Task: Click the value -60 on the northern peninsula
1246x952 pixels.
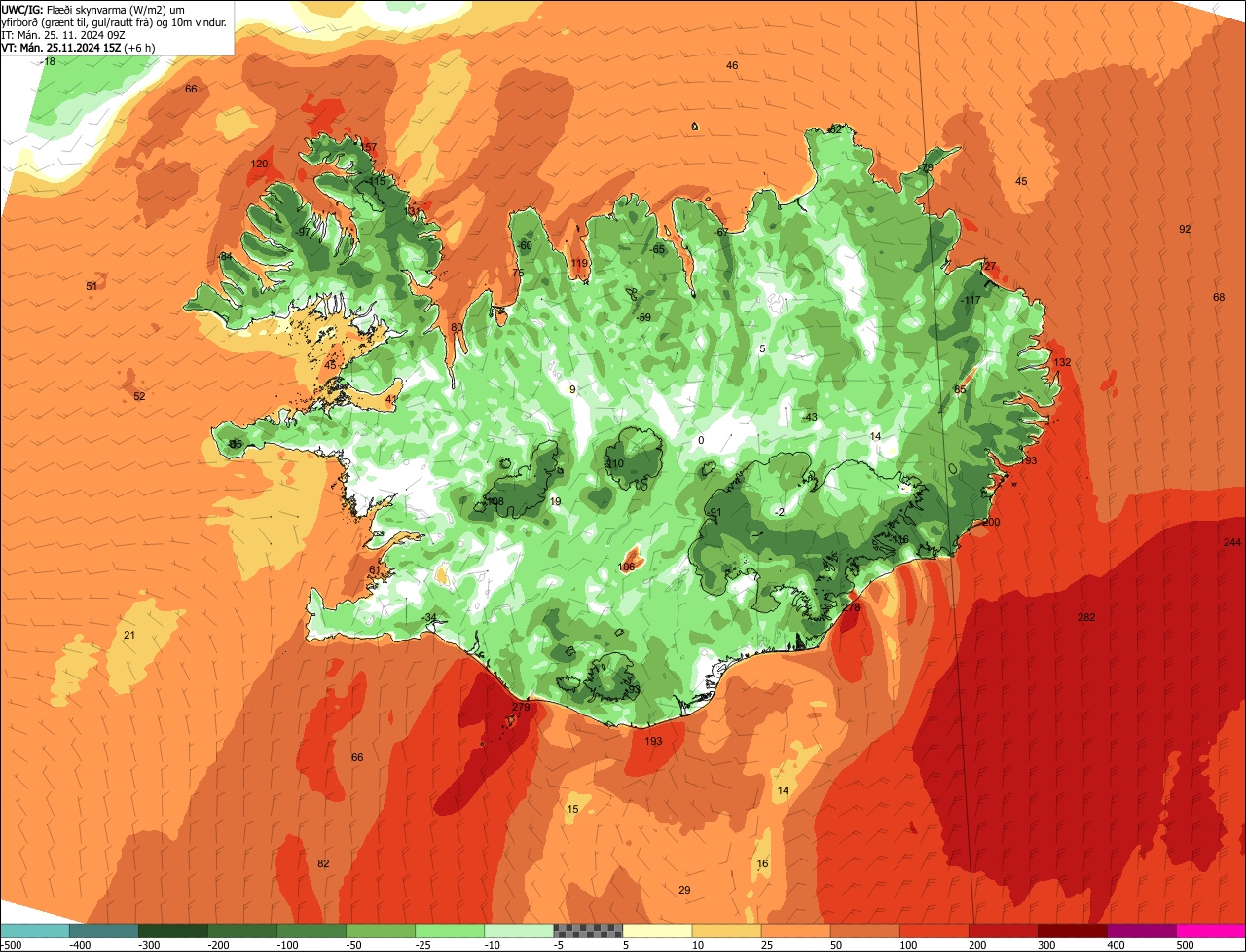Action: [x=525, y=246]
